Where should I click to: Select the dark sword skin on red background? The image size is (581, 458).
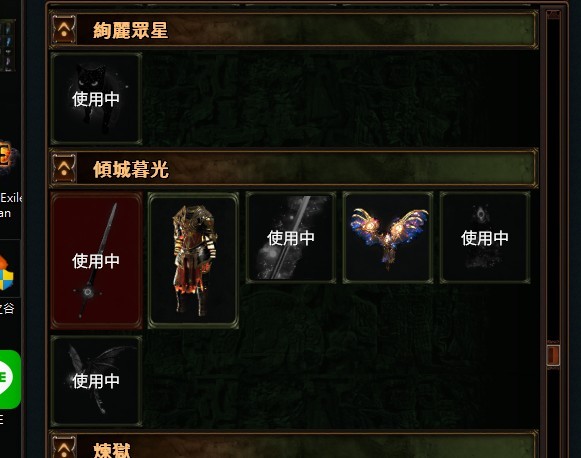(96, 260)
